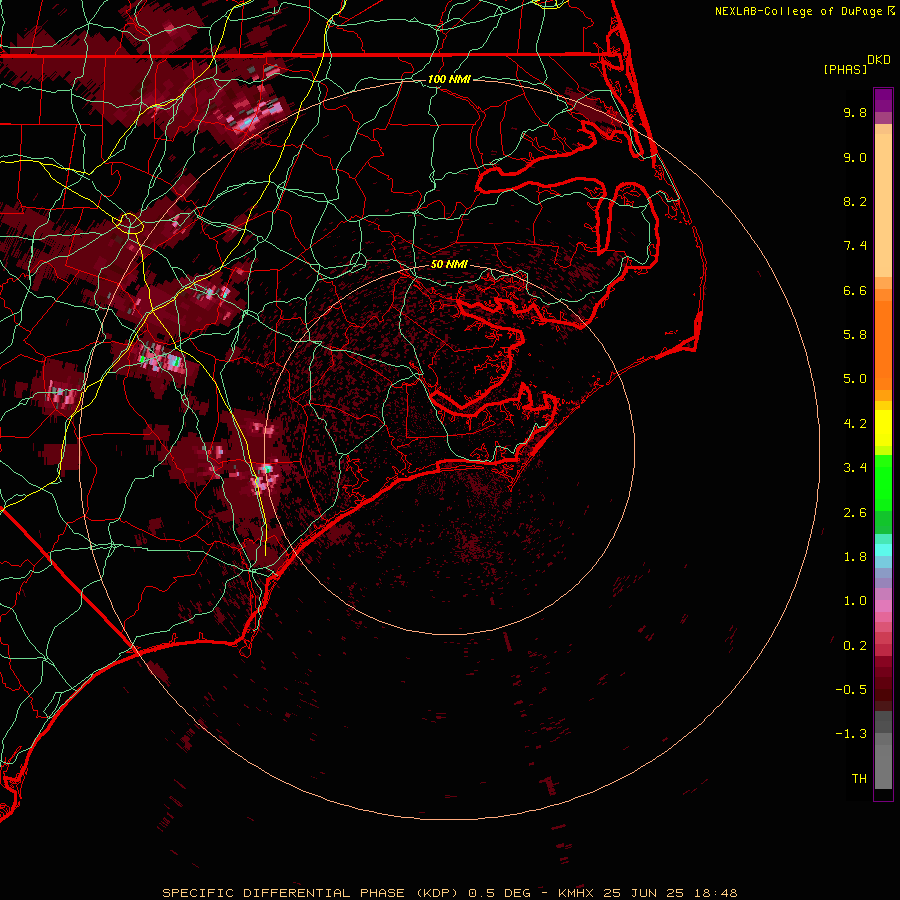Select the 5.8 value on the color scale
This screenshot has width=900, height=900.
[855, 335]
